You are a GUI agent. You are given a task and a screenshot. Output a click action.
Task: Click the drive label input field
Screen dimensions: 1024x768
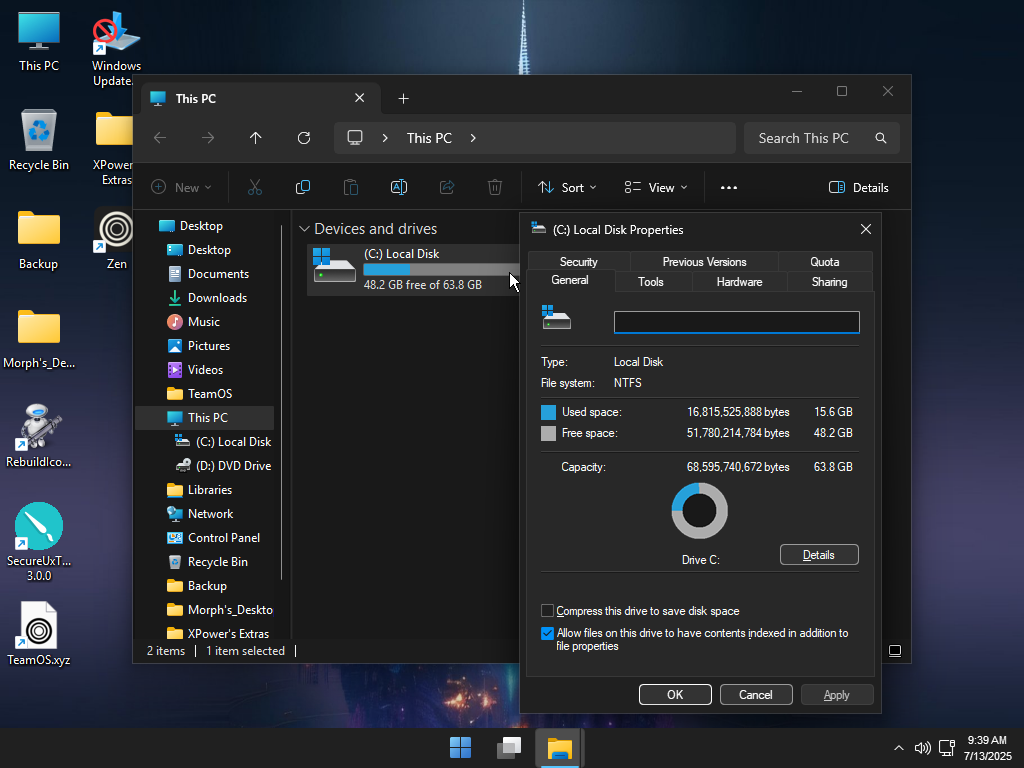coord(737,322)
